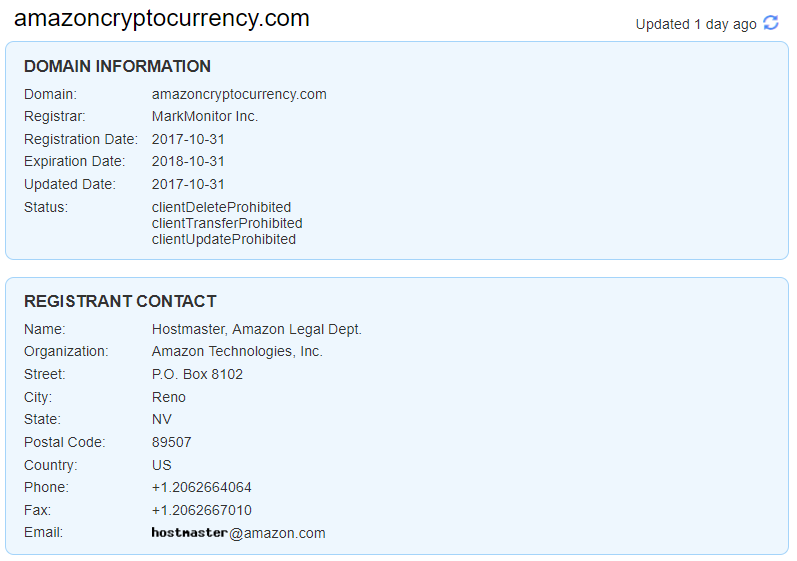The image size is (797, 561).
Task: Click the Updated 1 day ago text
Action: pyautogui.click(x=696, y=24)
